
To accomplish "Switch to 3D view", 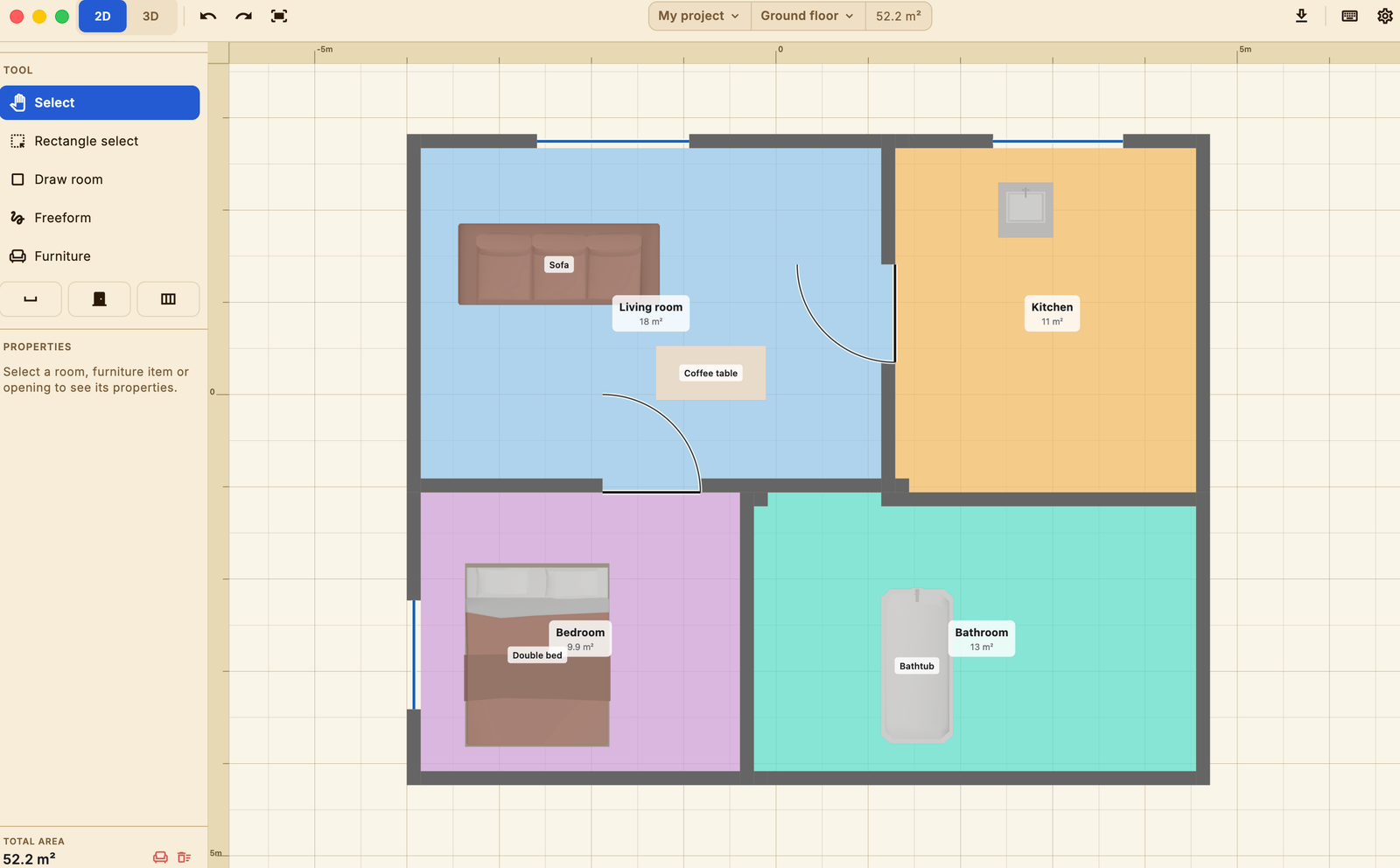I will coord(150,17).
